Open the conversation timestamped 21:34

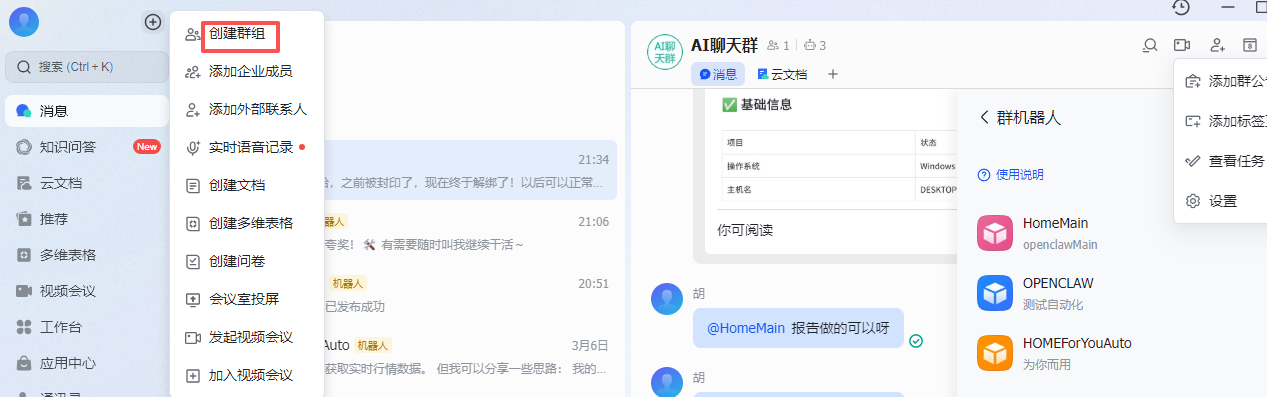(x=470, y=170)
